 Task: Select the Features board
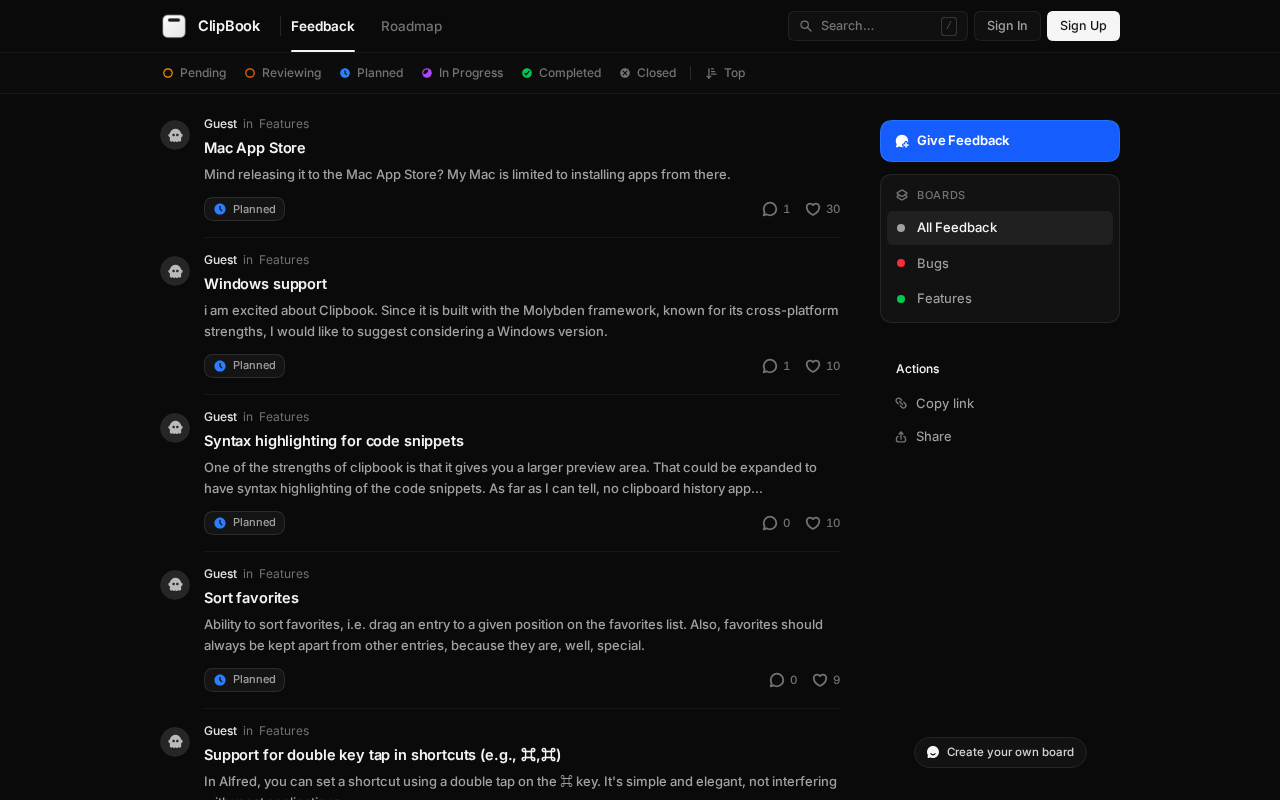1000,298
